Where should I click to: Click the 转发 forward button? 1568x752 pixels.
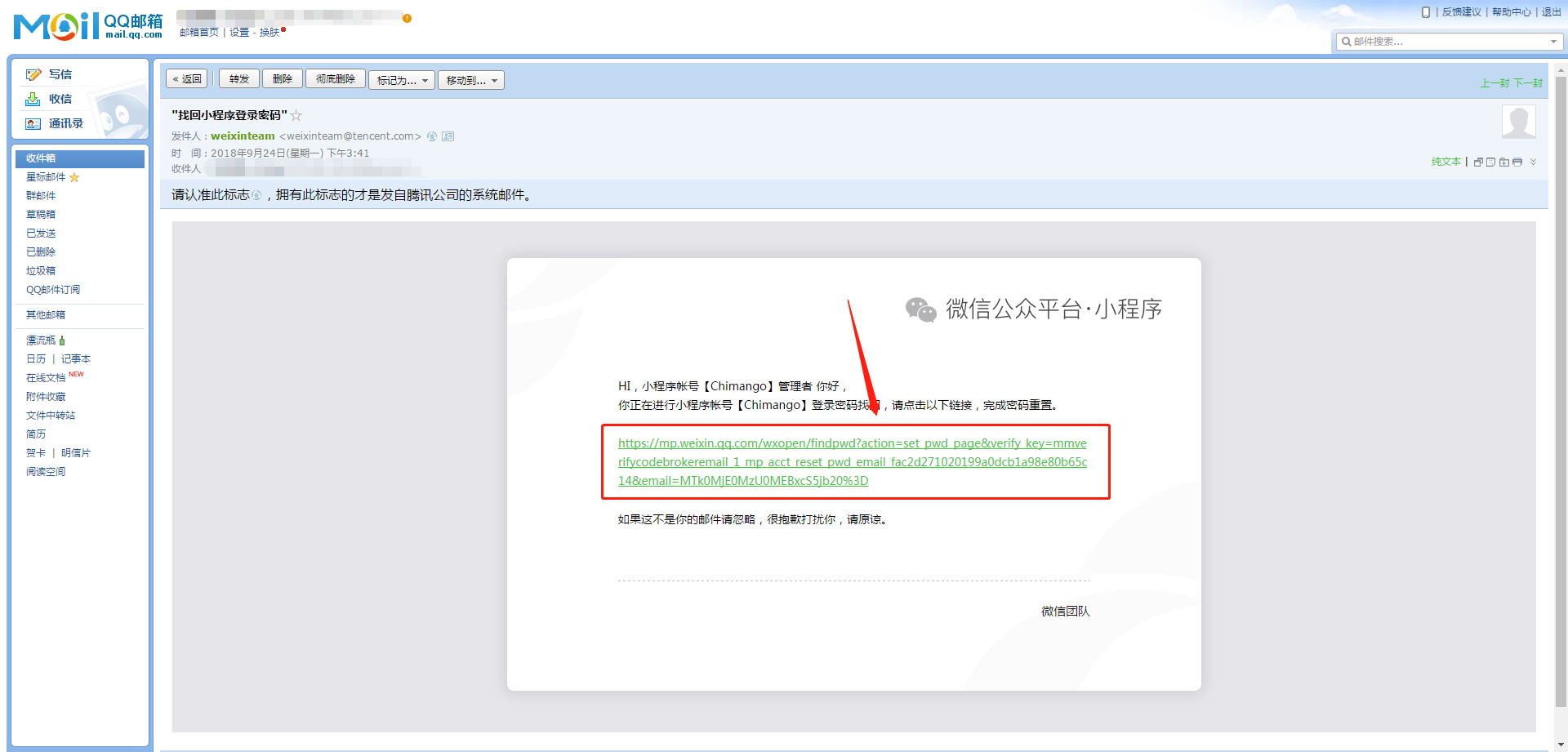coord(239,79)
